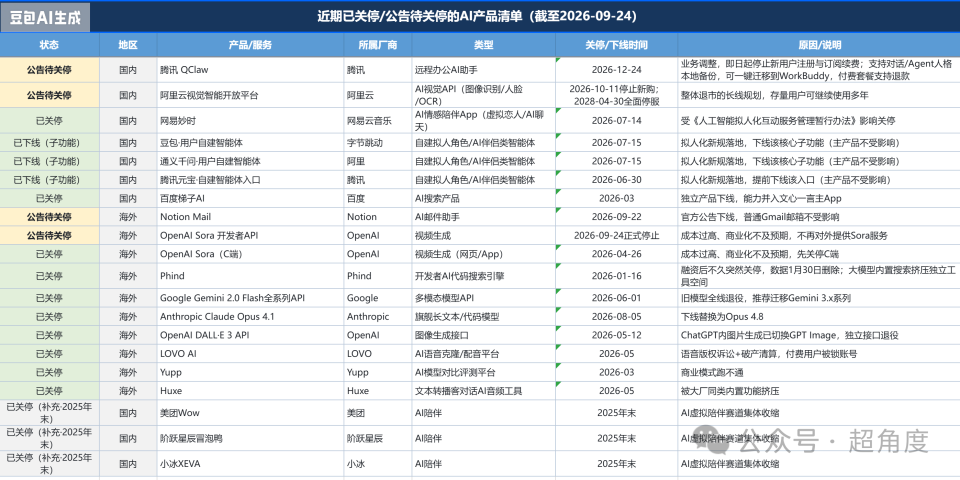Image resolution: width=960 pixels, height=480 pixels.
Task: Click the date cell 2026-09-22
Action: 617,217
